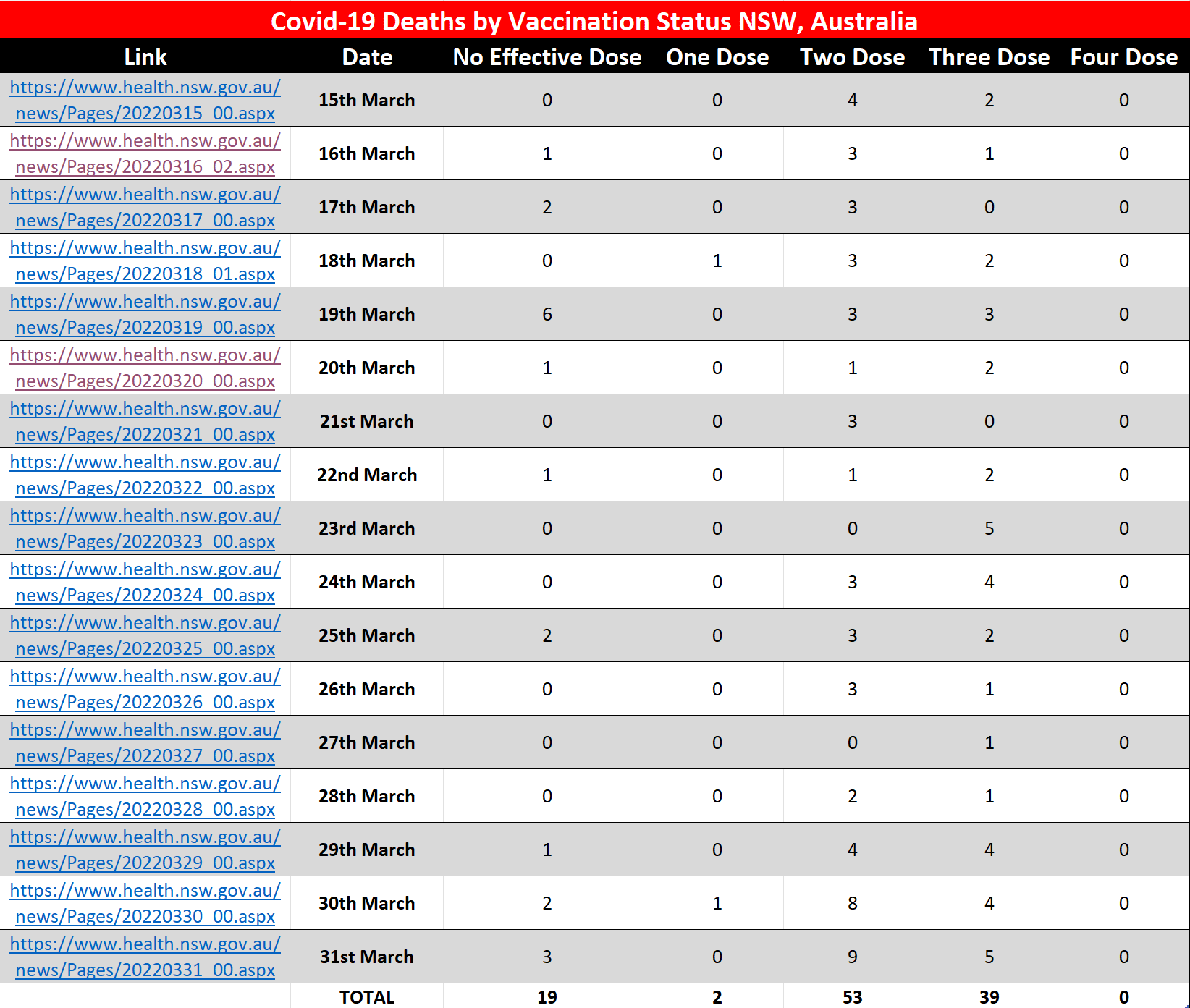Select the '26th March' date cell
Viewport: 1190px width, 1008px height.
pos(367,689)
